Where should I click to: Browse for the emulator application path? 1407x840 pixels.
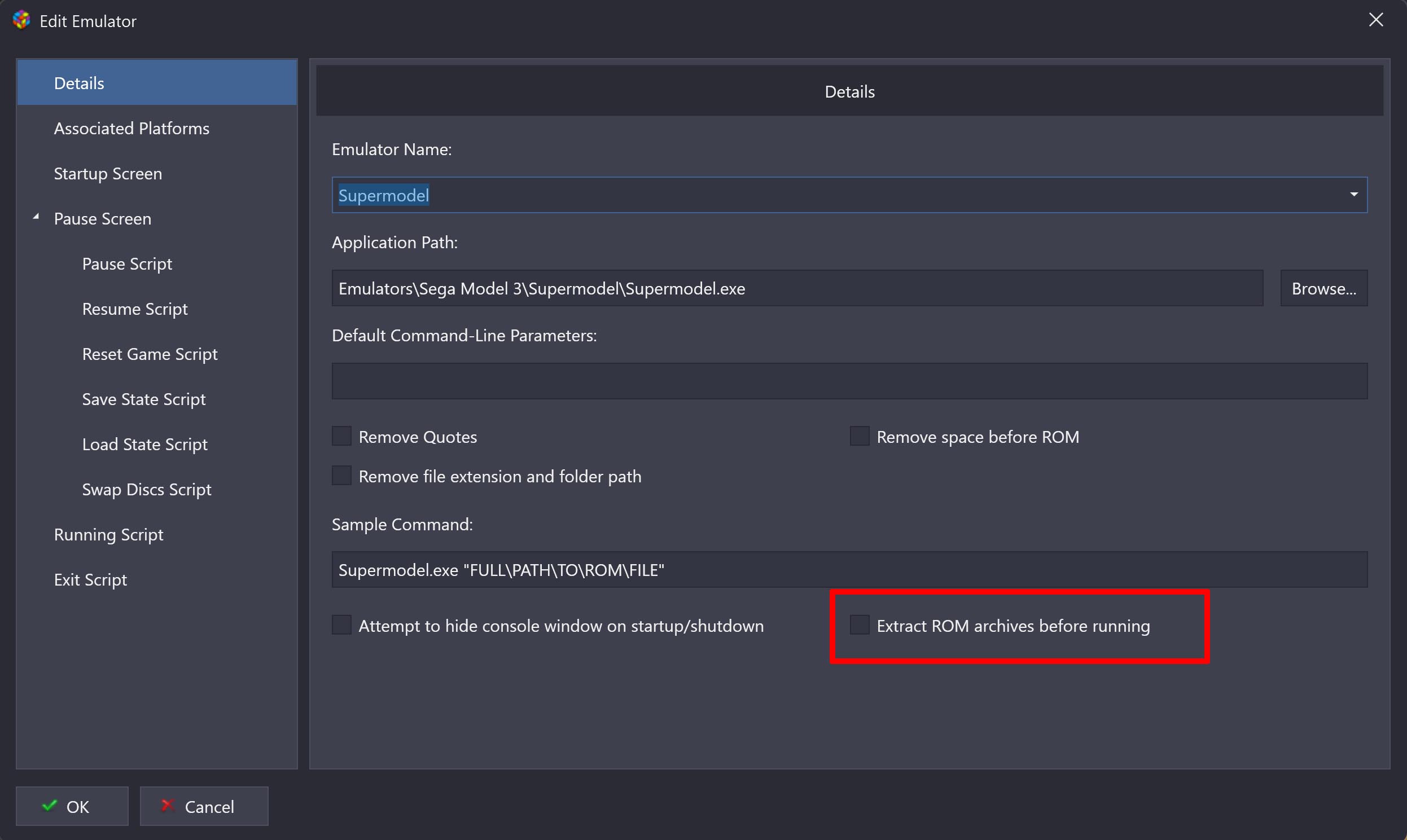point(1324,288)
